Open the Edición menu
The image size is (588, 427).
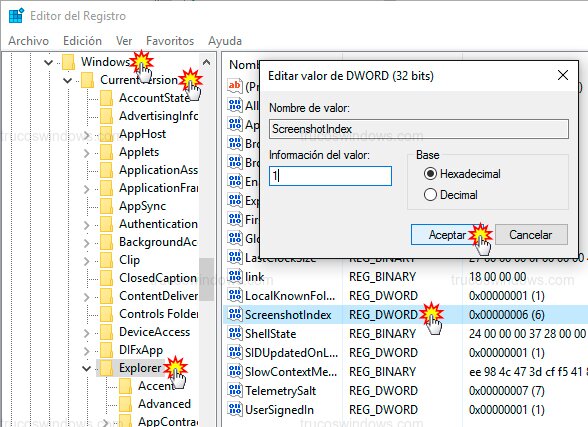tap(82, 40)
